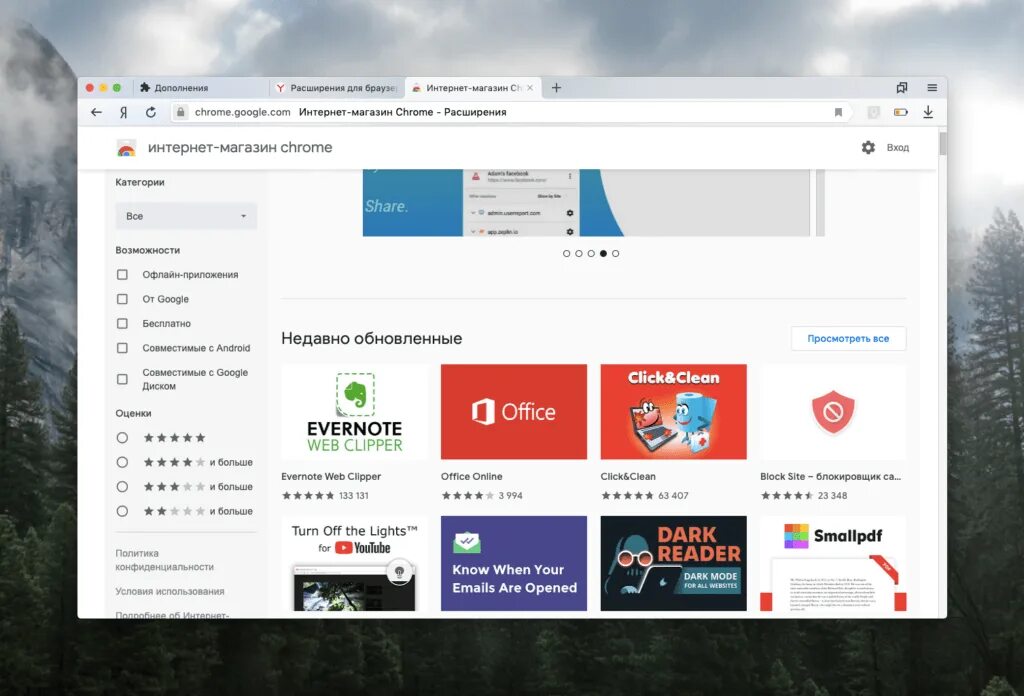Click the lock icon in the address bar
Screen dimensions: 1024x696
pos(181,112)
